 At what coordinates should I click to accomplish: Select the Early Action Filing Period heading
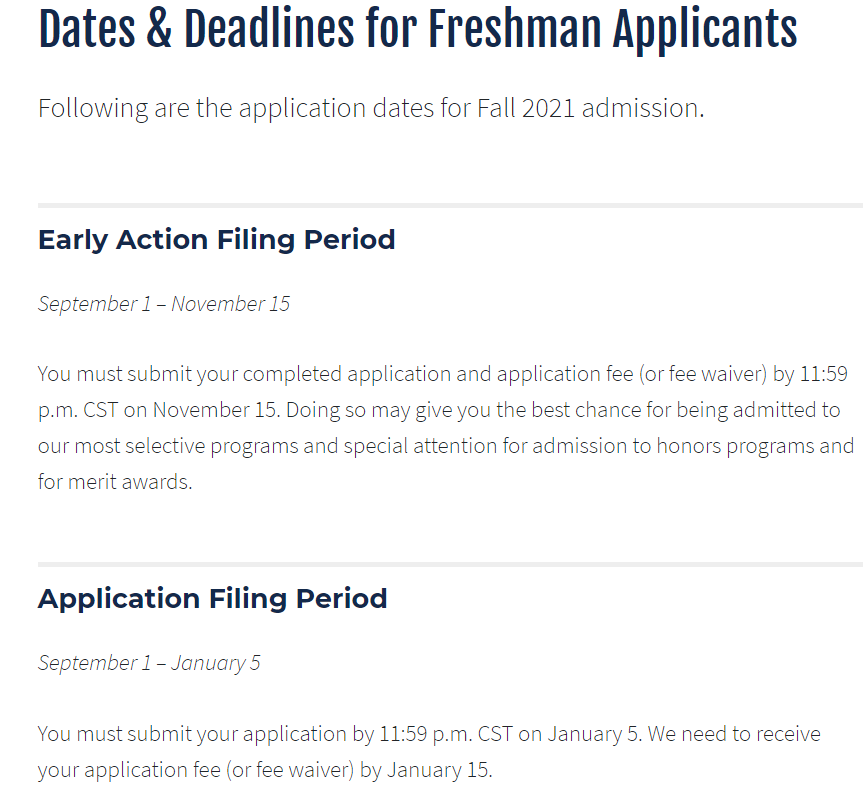point(216,240)
